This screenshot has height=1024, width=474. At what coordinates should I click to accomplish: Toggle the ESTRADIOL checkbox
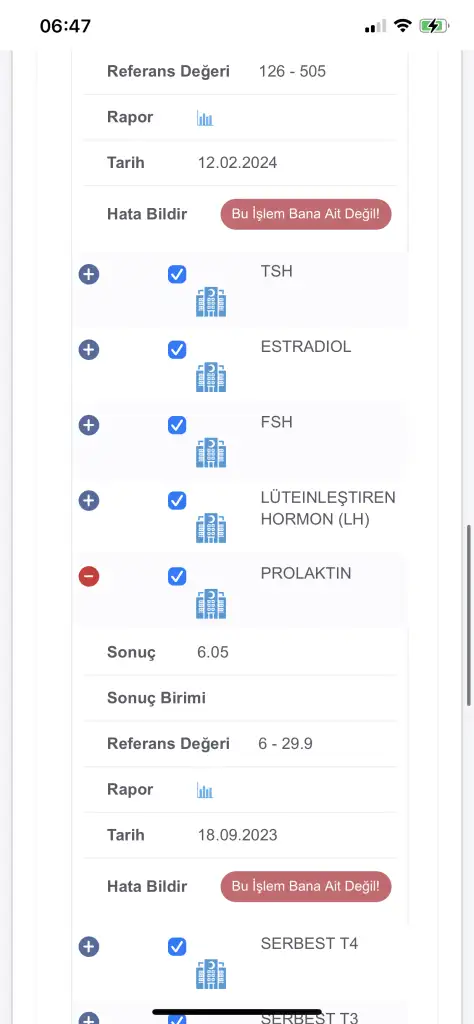tap(177, 350)
